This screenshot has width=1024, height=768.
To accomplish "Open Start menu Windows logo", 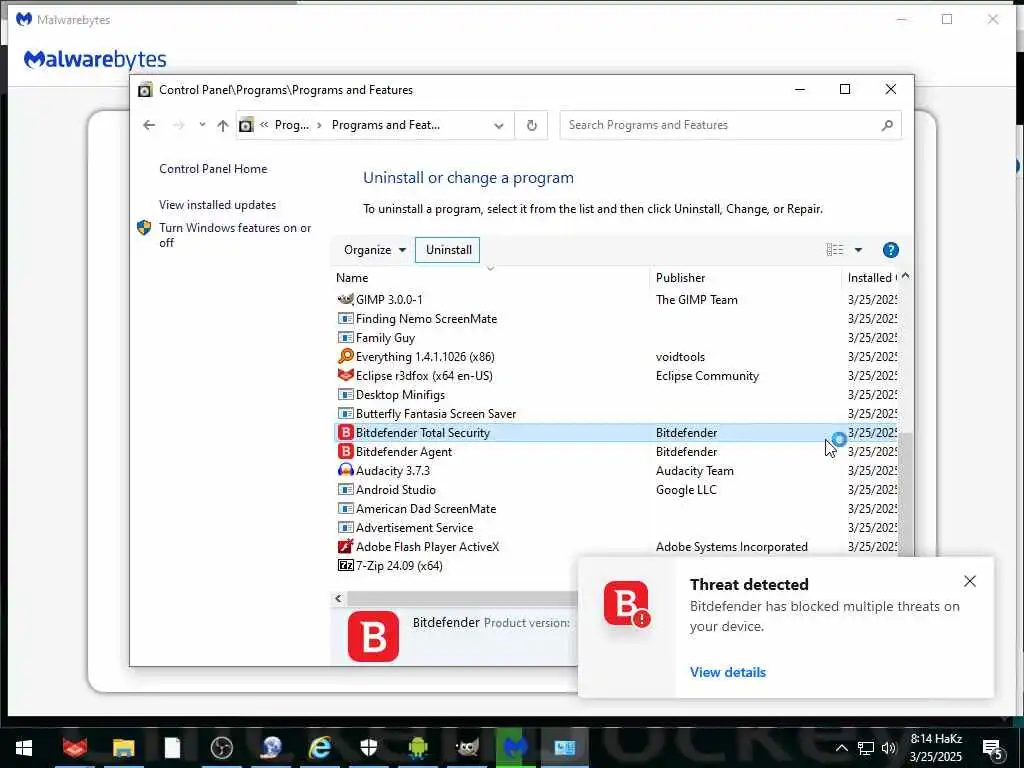I will pyautogui.click(x=24, y=747).
